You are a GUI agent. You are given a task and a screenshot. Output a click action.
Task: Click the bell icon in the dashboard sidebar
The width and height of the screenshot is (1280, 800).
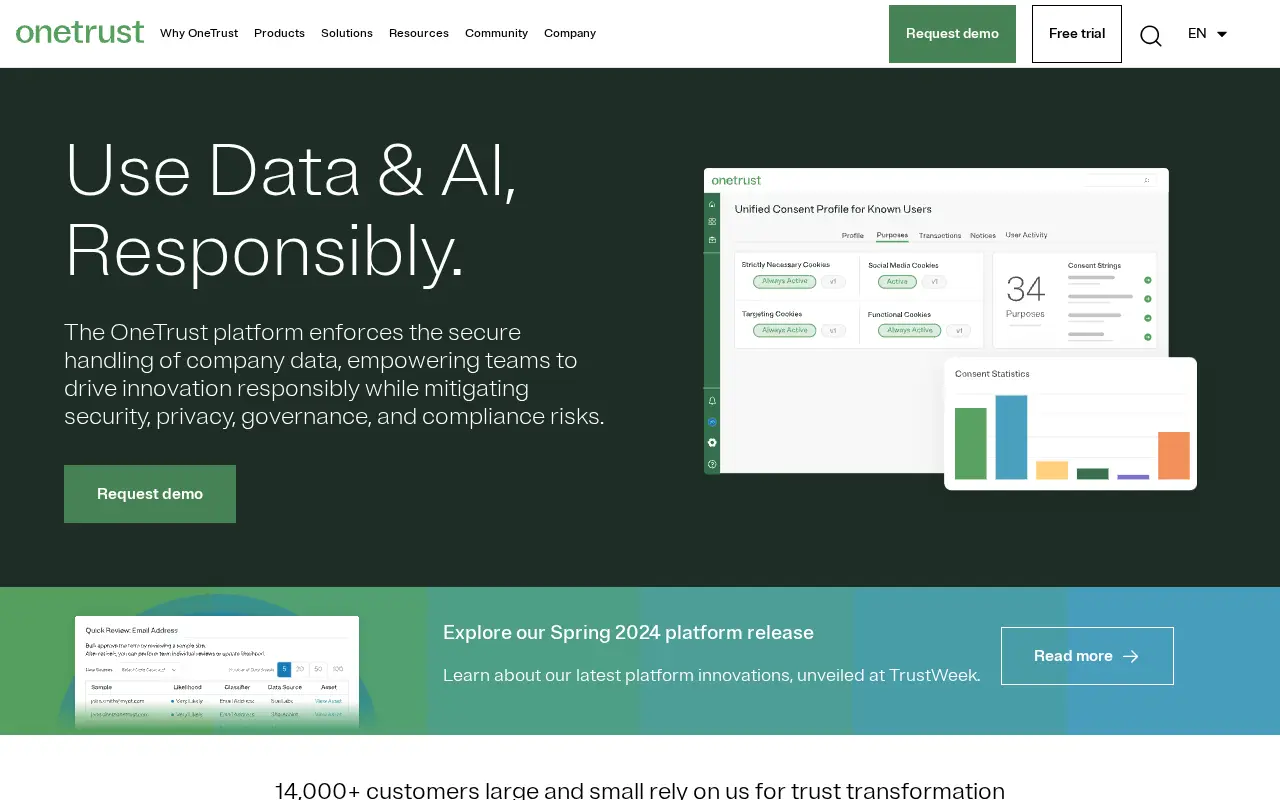tap(712, 400)
